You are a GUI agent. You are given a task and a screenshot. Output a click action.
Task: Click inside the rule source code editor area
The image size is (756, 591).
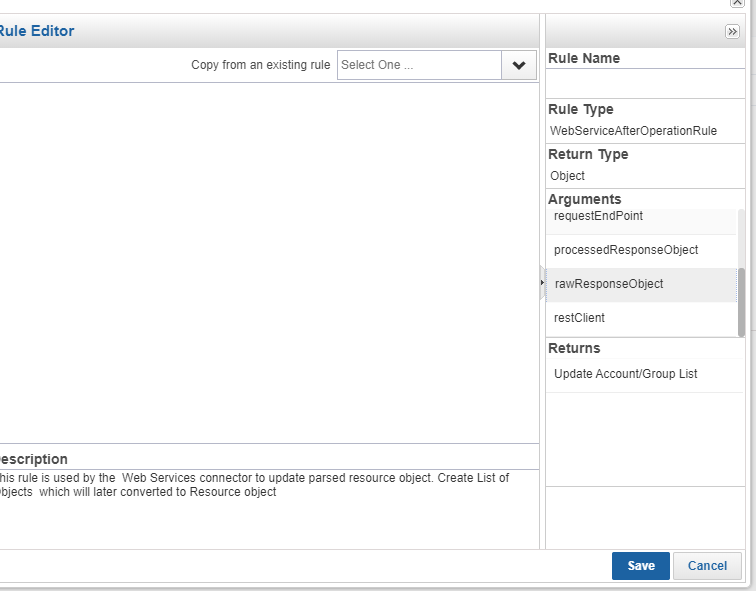point(268,260)
